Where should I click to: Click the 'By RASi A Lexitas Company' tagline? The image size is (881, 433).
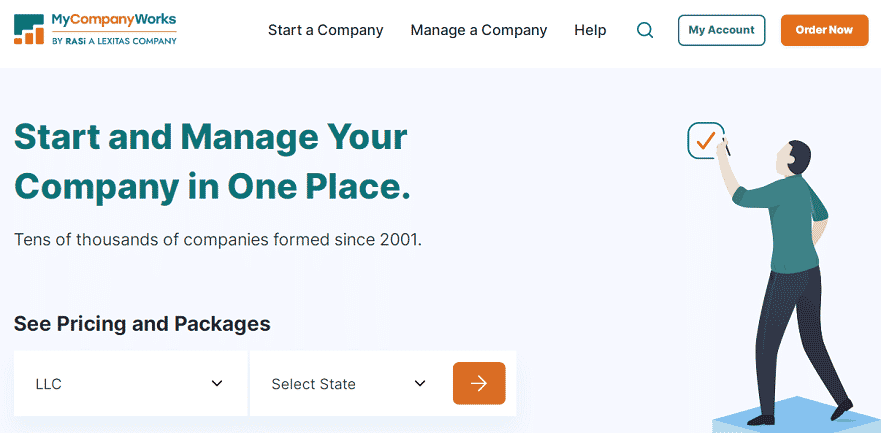tap(114, 40)
